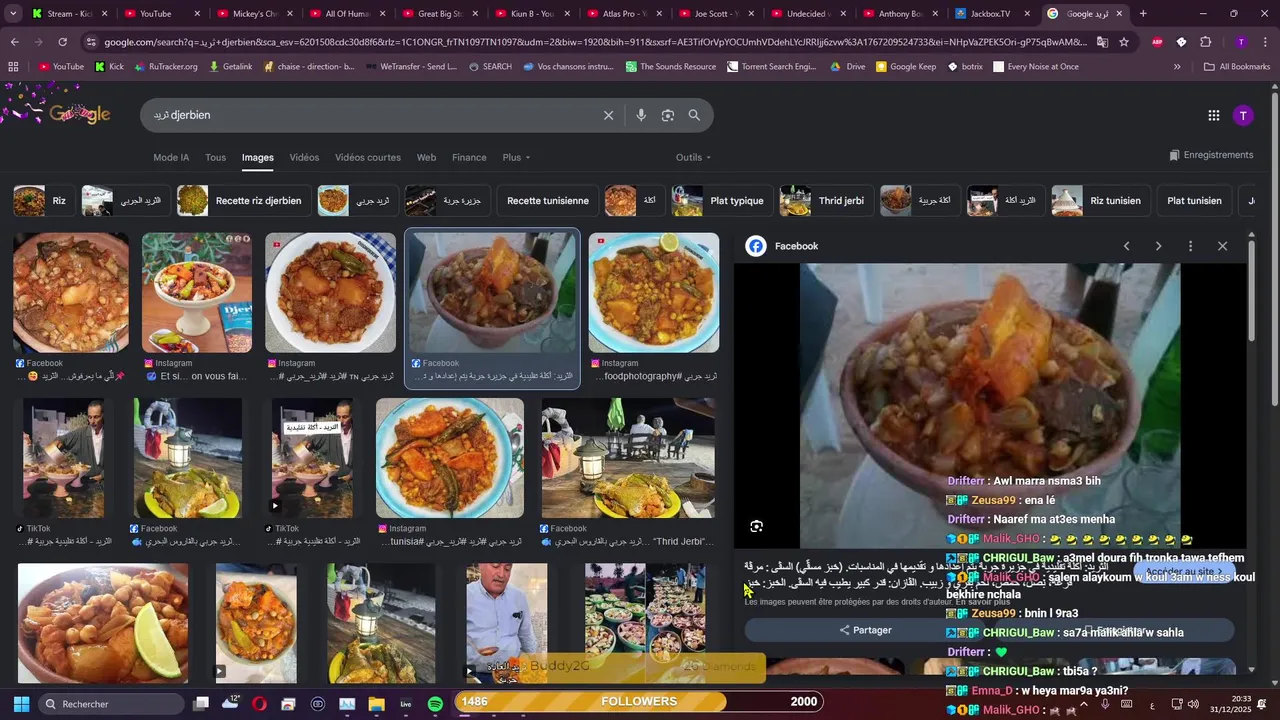Open the Kick bookmark

109,67
